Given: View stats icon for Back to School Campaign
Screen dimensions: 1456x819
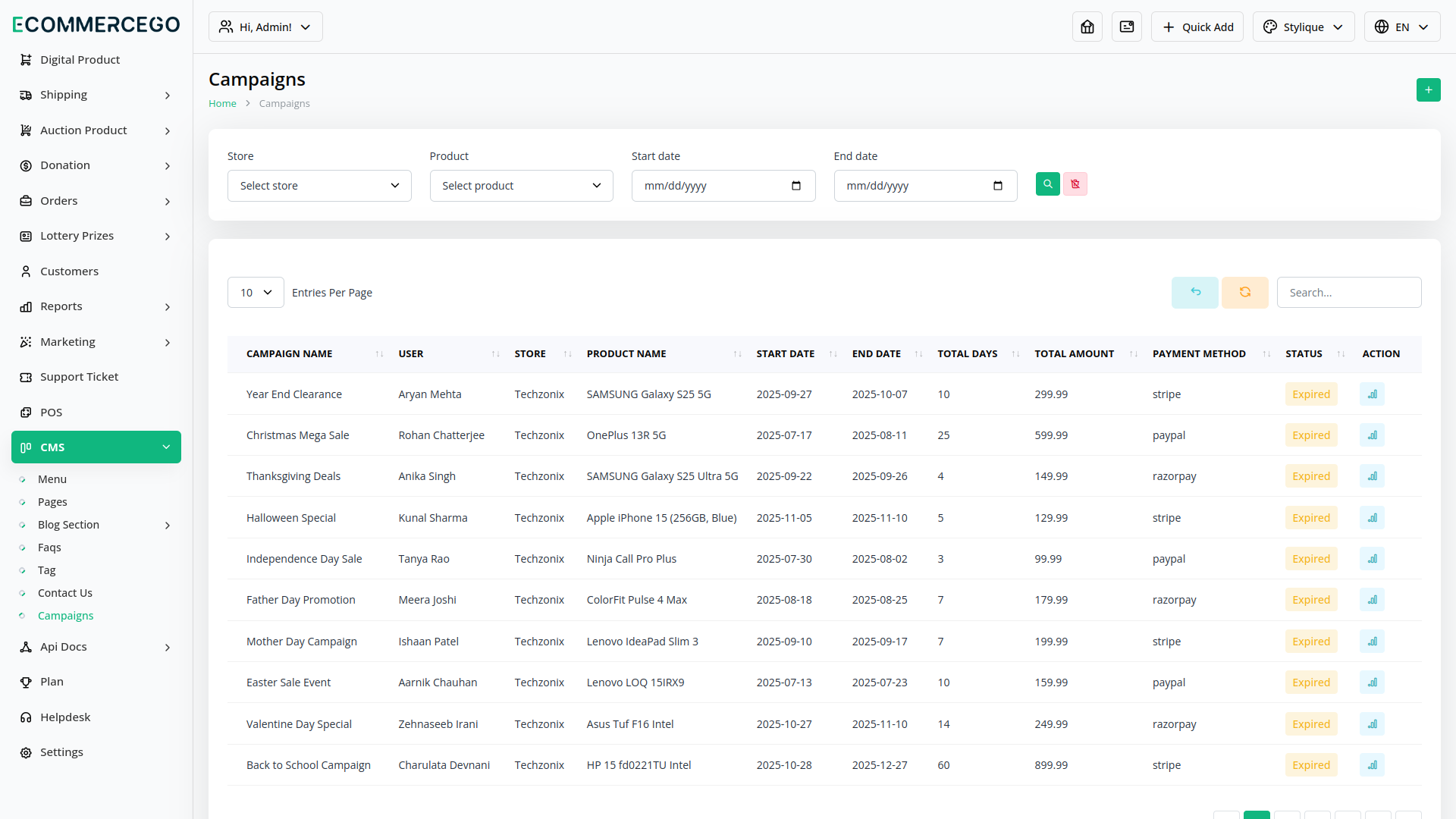Looking at the screenshot, I should (1372, 765).
